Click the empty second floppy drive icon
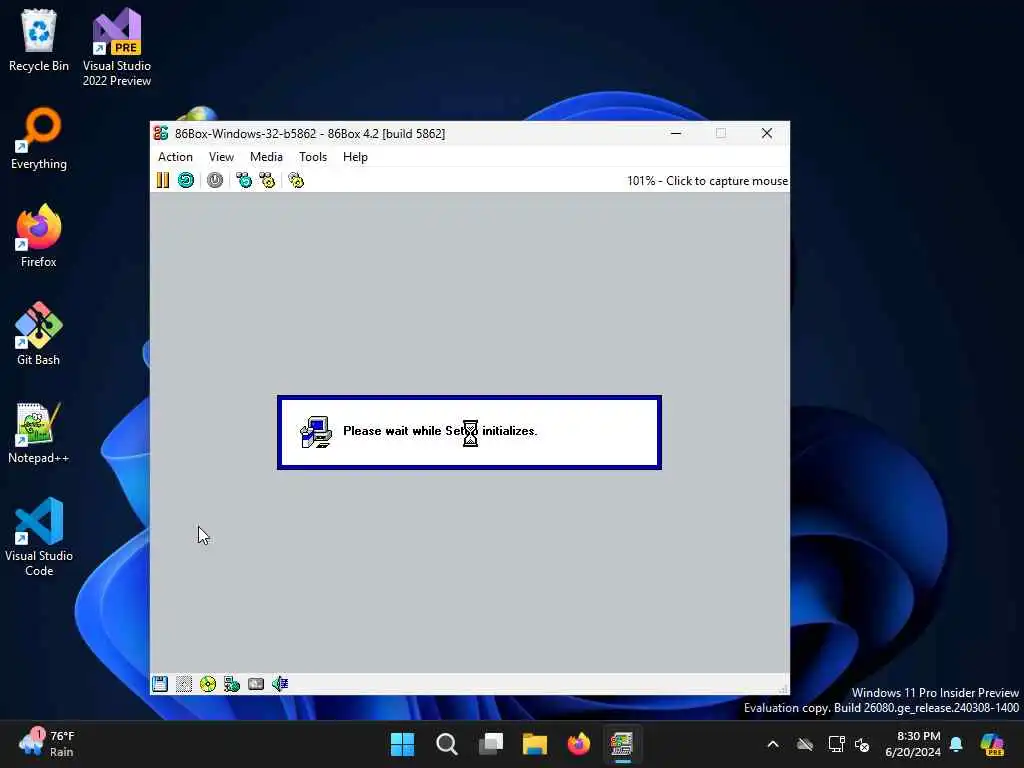The width and height of the screenshot is (1024, 768). 184,684
